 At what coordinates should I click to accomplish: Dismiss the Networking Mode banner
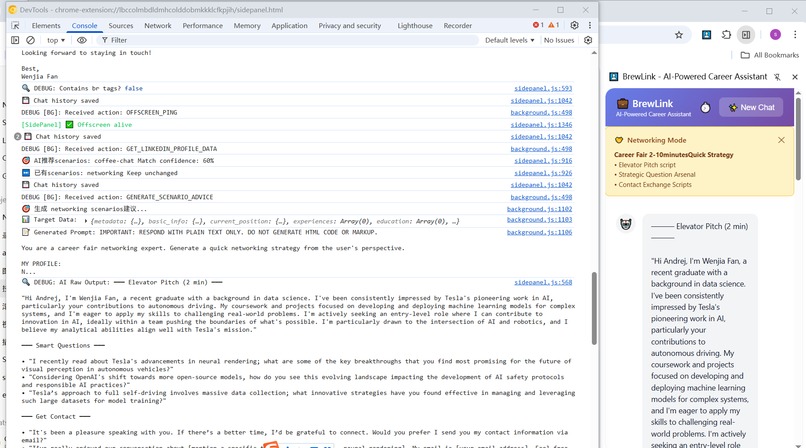781,140
